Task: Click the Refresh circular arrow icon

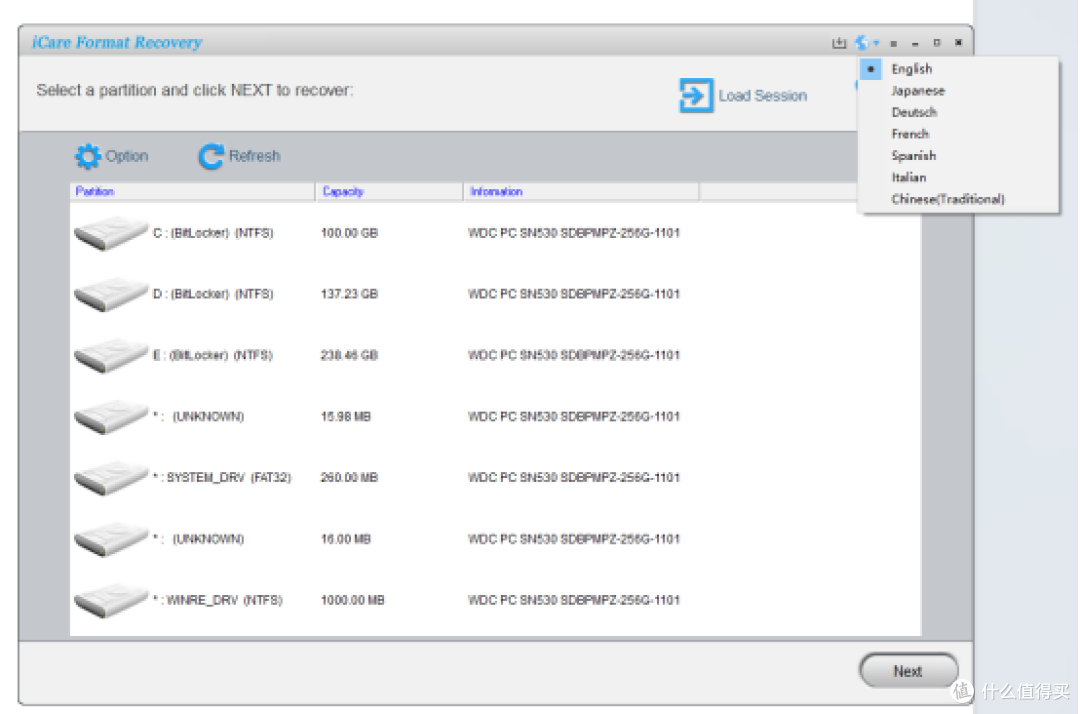Action: click(211, 156)
